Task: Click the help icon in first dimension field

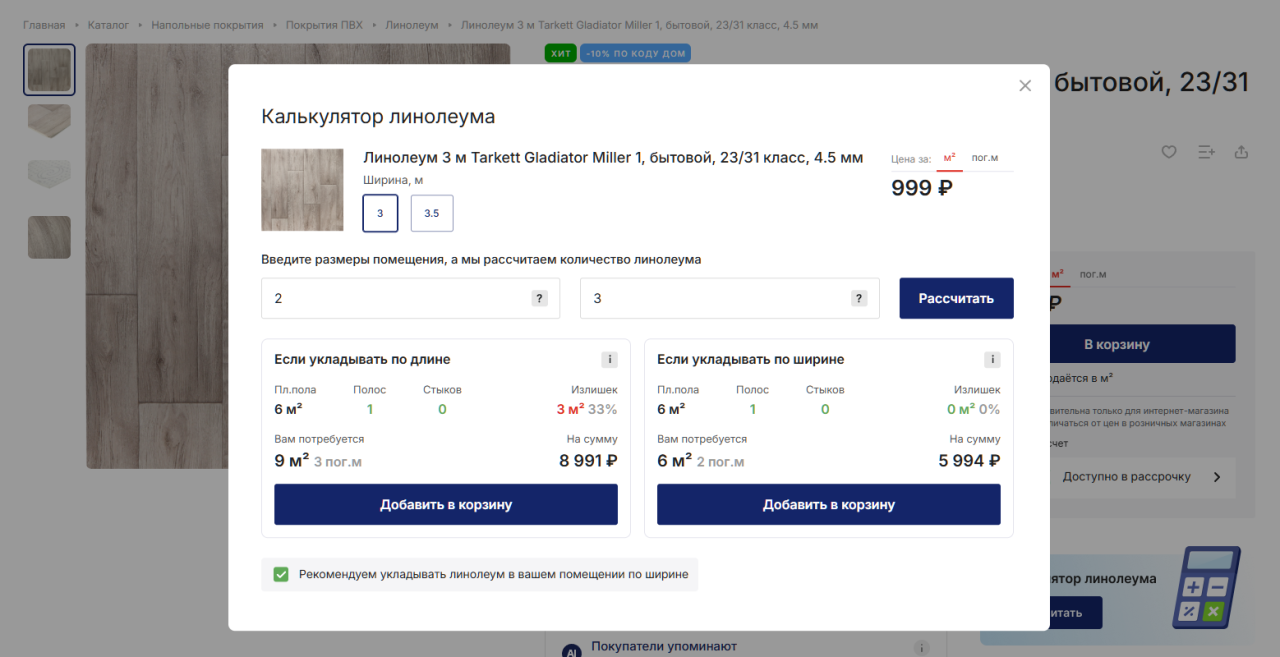Action: pyautogui.click(x=540, y=298)
